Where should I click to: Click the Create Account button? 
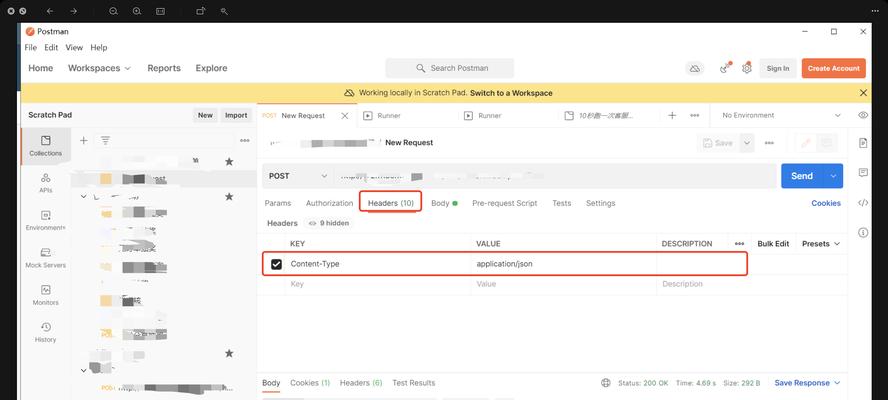tap(834, 68)
